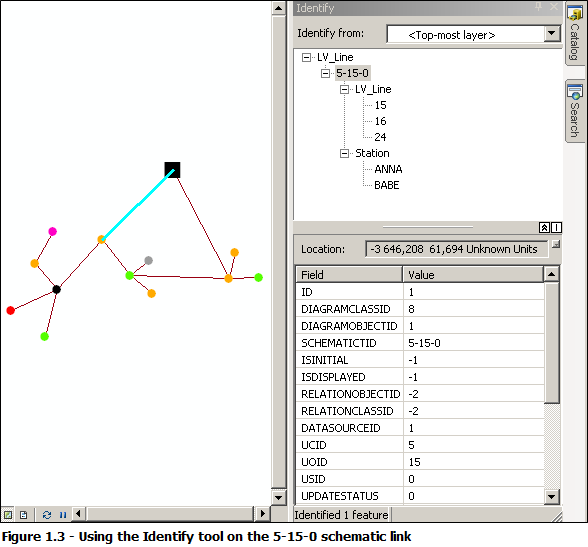Select the ANNA station item

click(x=388, y=169)
